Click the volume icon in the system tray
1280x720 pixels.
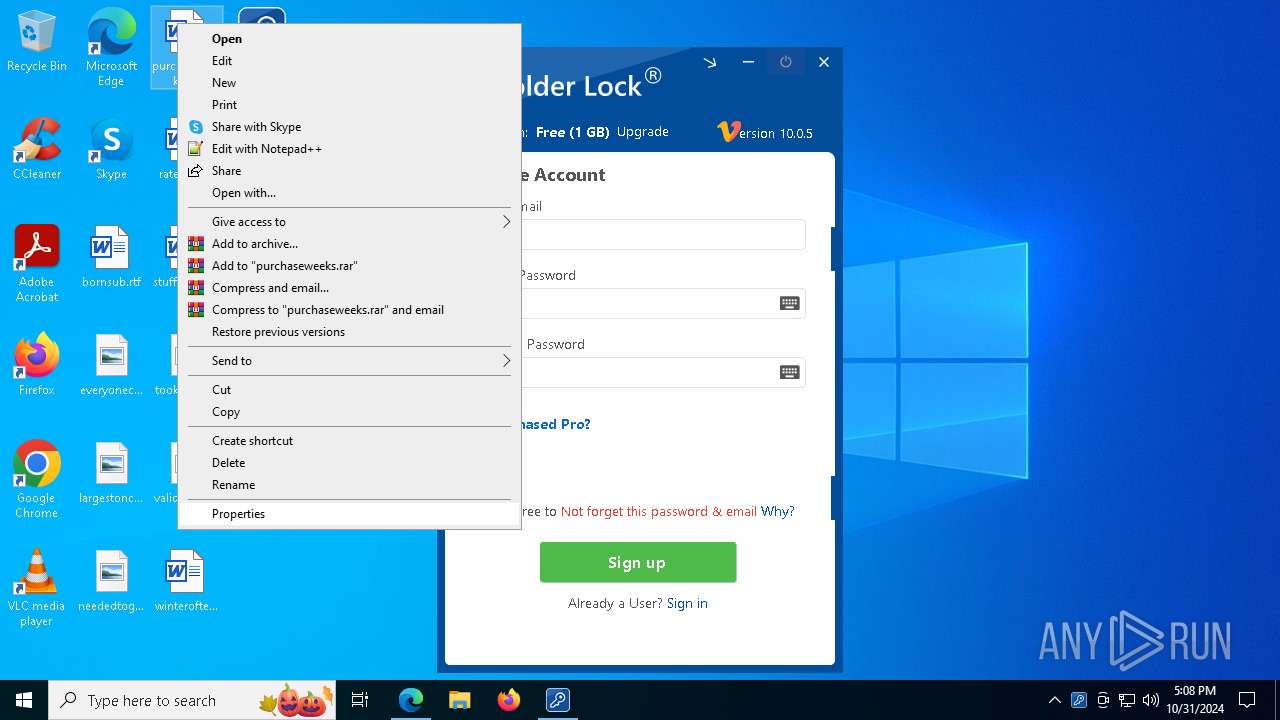[1151, 700]
